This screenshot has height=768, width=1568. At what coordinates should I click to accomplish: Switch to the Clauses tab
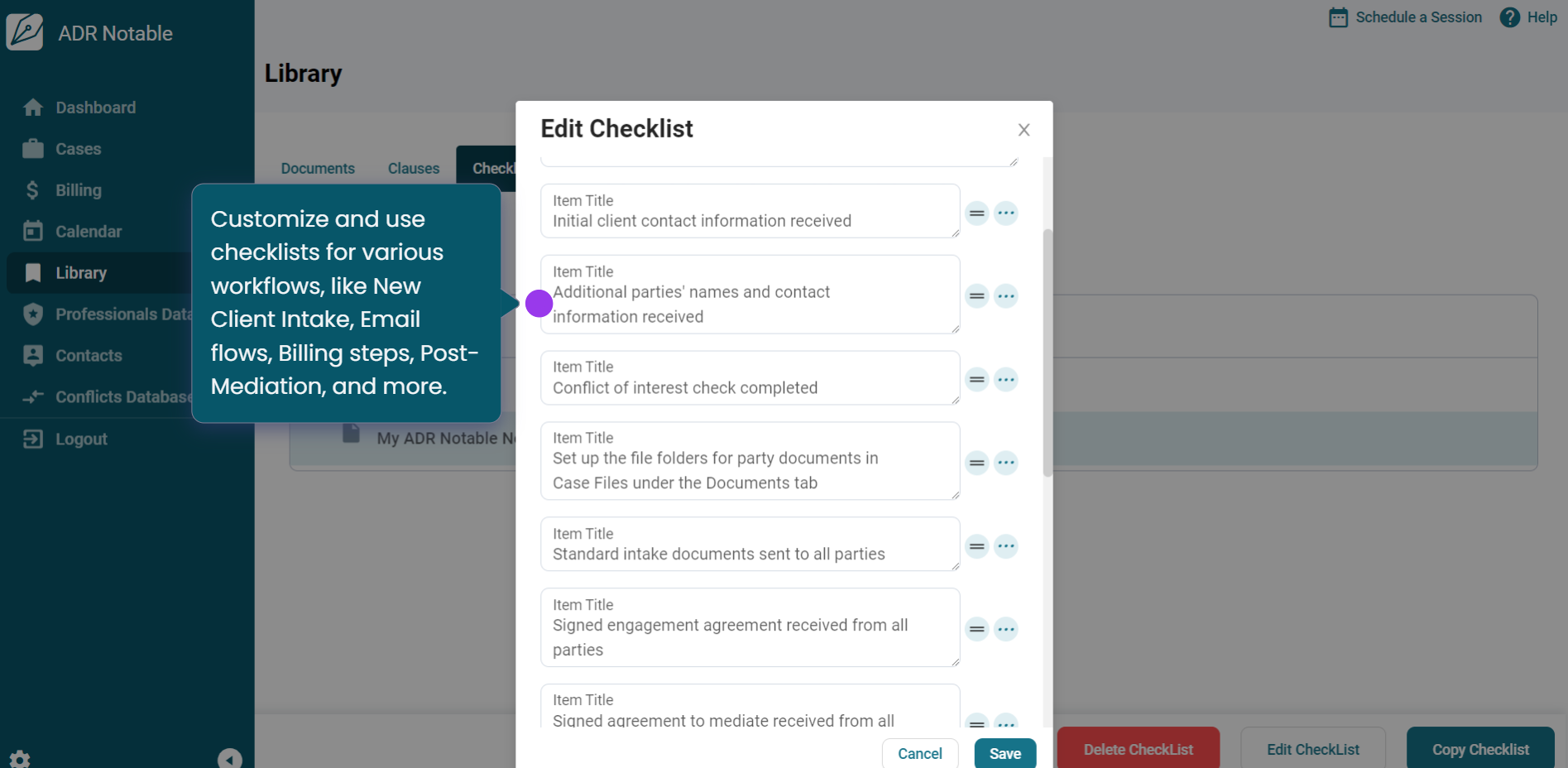(x=414, y=169)
